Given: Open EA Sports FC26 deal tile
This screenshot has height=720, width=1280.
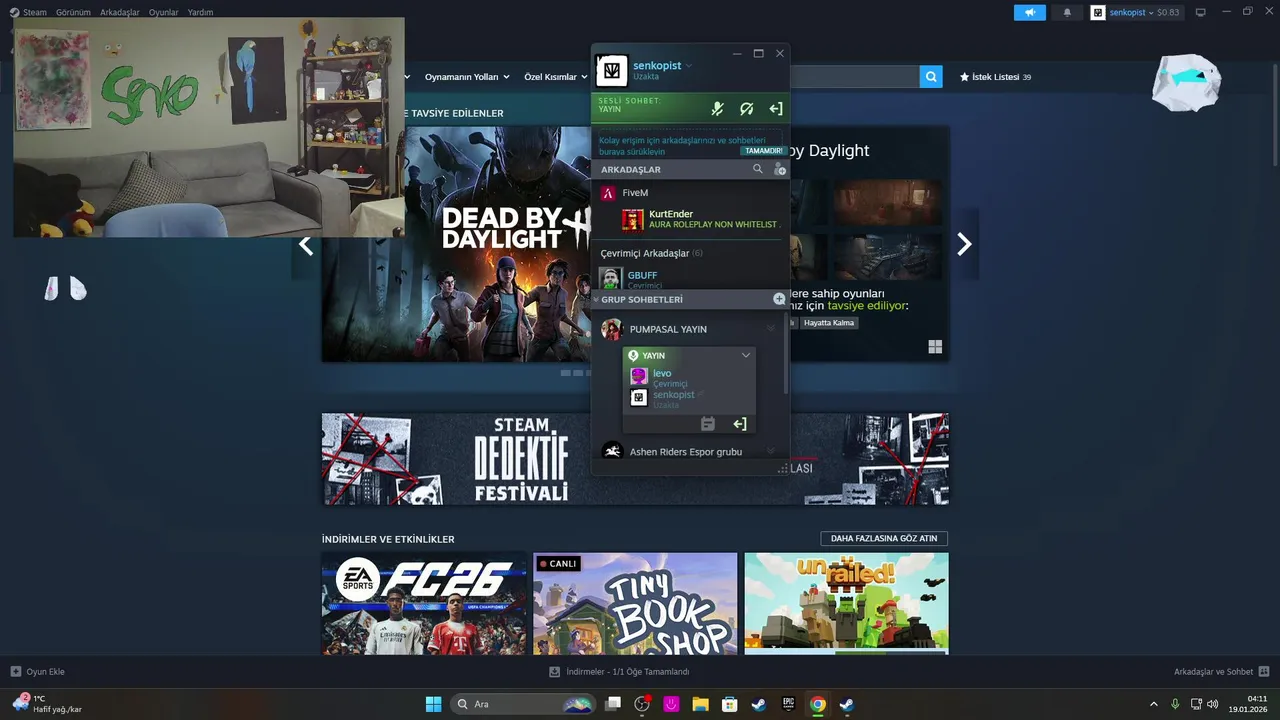Looking at the screenshot, I should [424, 604].
